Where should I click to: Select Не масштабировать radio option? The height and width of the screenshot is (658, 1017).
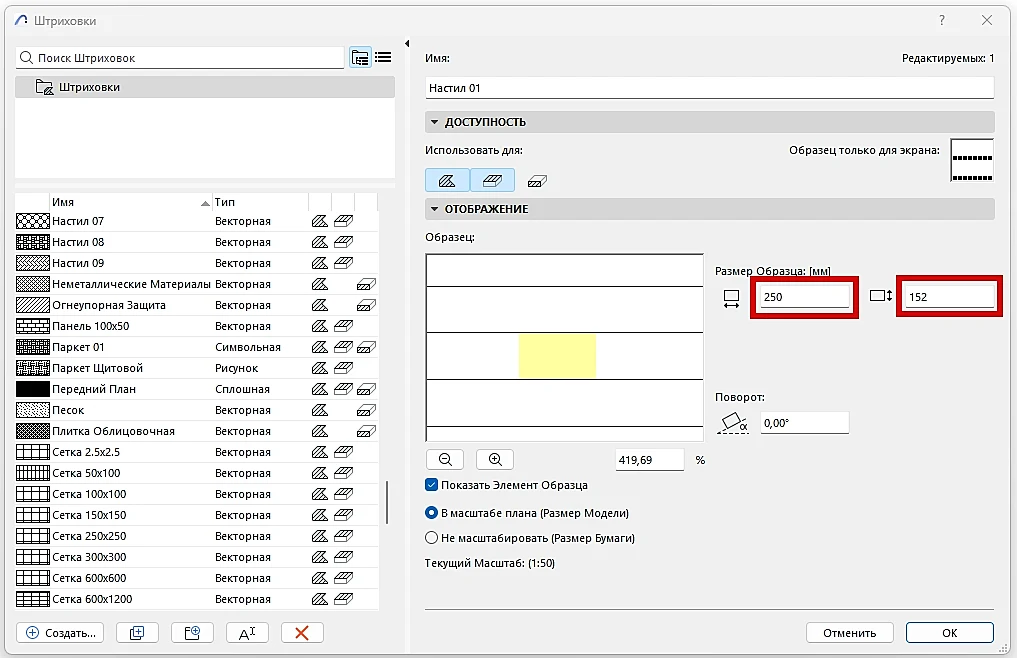pos(431,538)
